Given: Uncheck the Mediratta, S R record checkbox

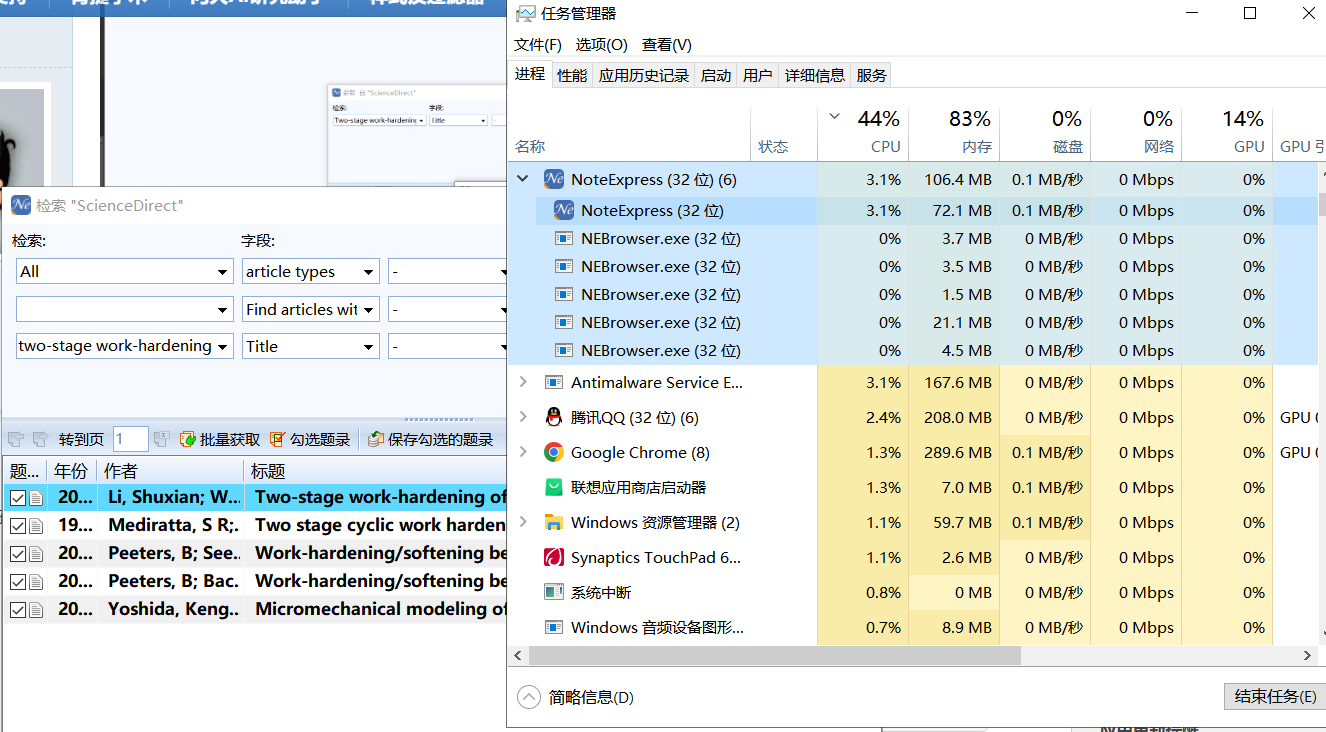Looking at the screenshot, I should click(18, 525).
